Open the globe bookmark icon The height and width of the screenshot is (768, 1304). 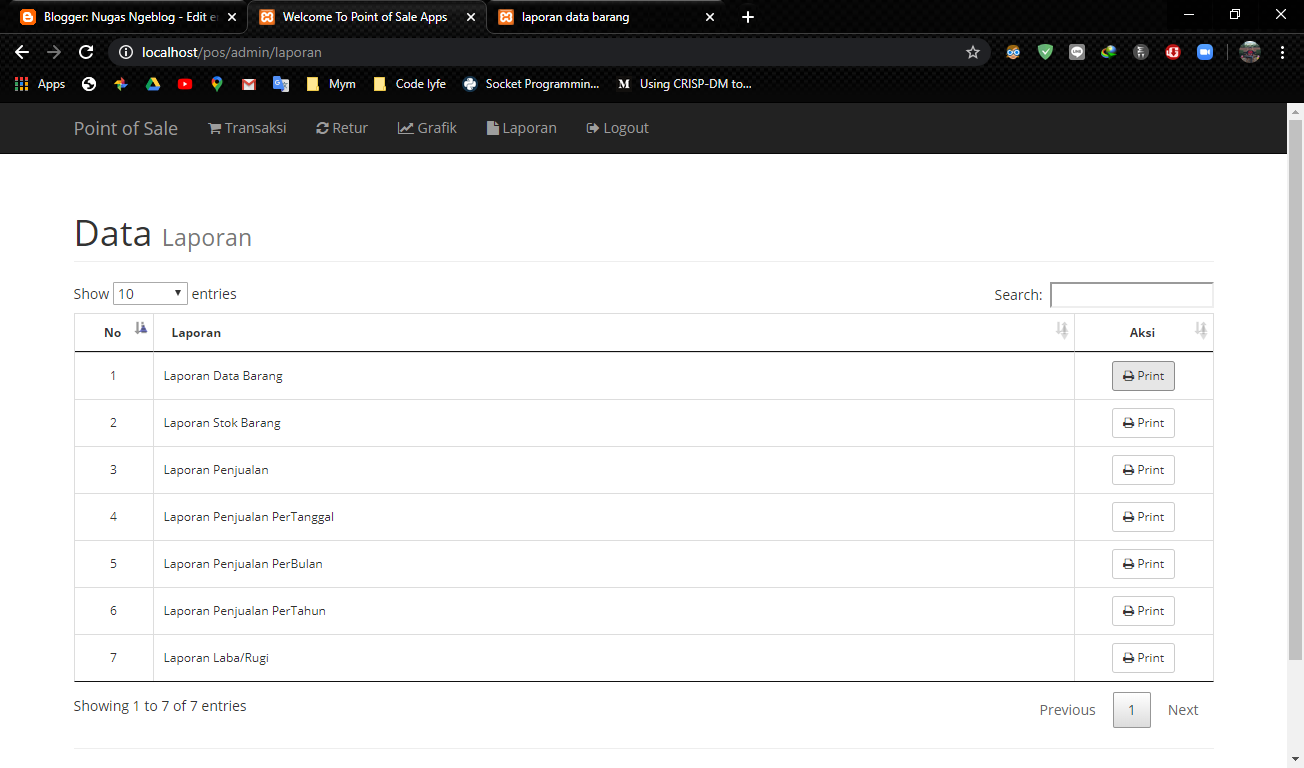click(x=89, y=84)
